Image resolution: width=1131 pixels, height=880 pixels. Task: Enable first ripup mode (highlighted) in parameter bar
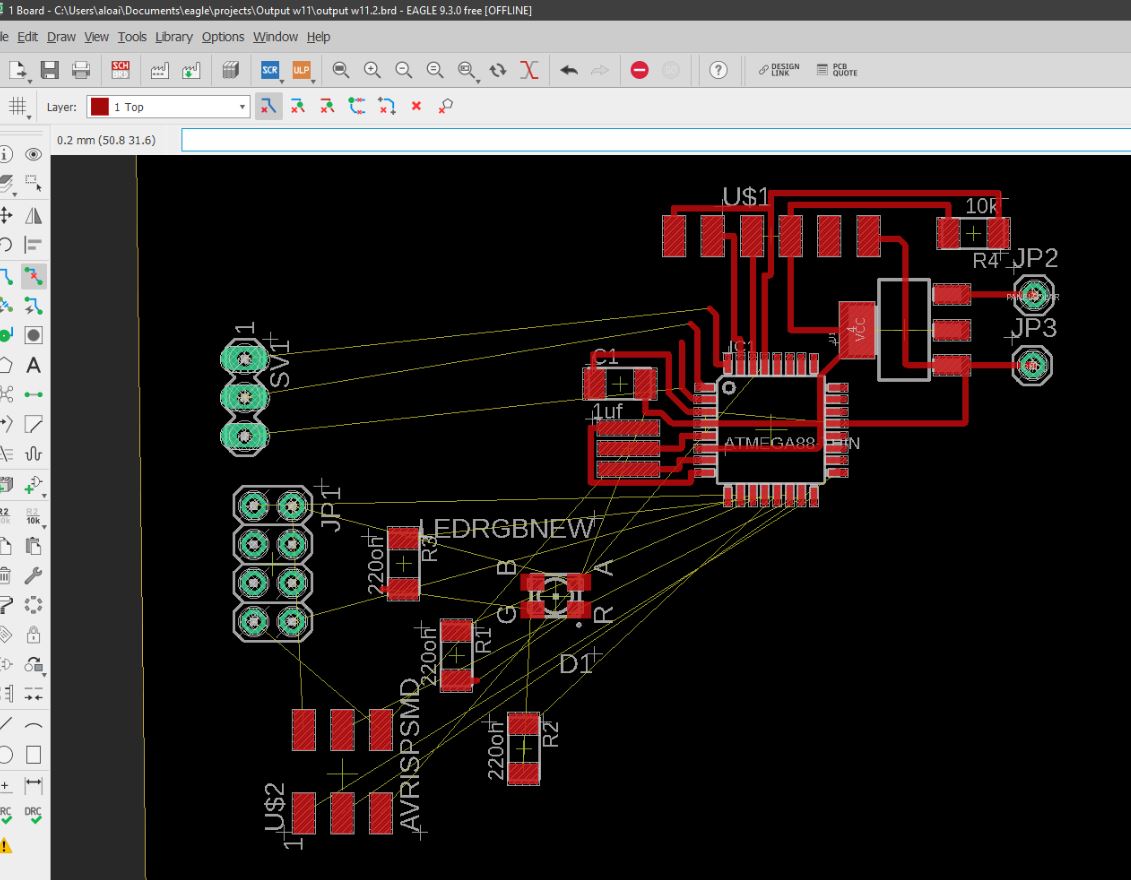click(268, 107)
